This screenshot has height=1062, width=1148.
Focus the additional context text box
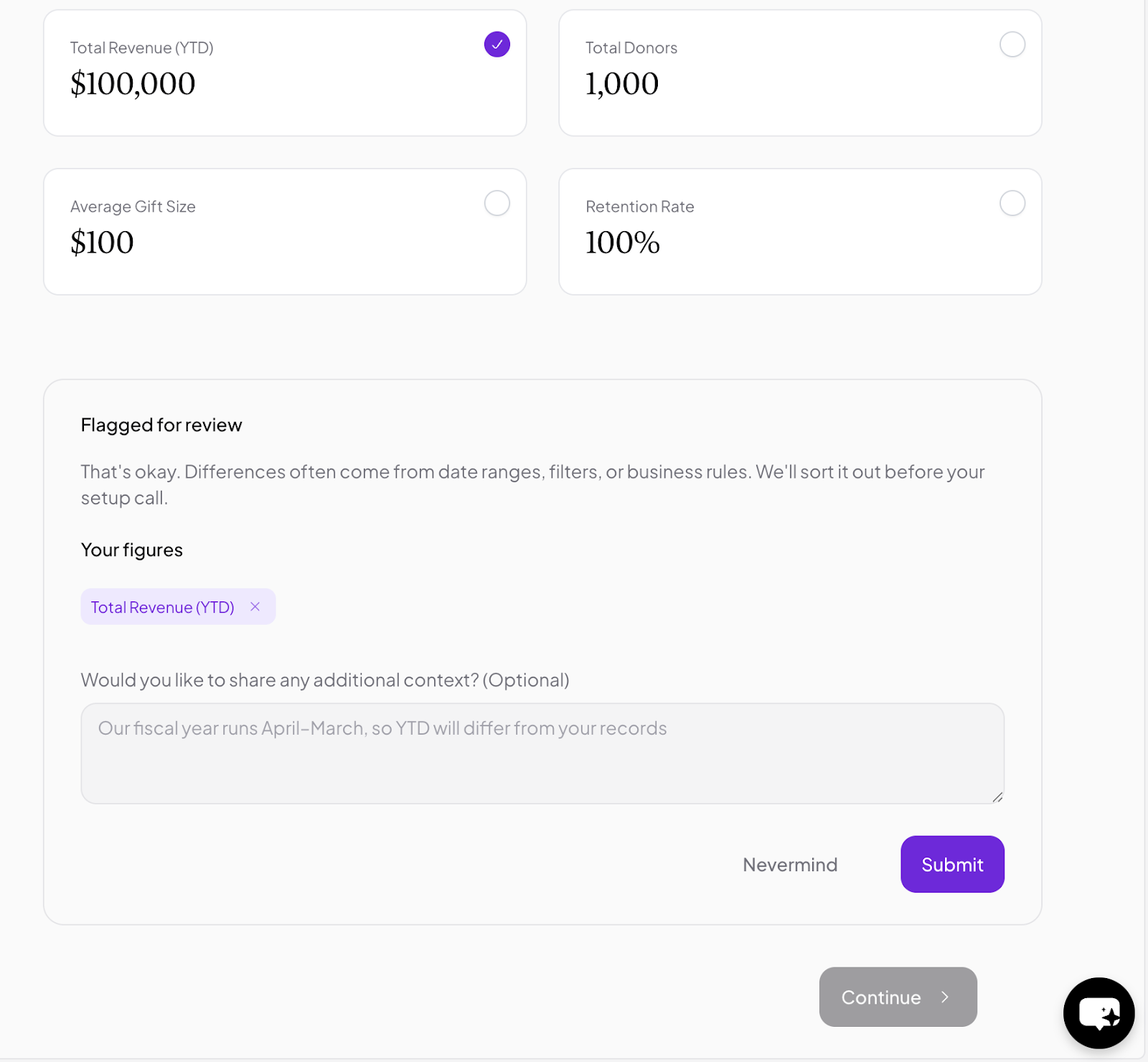click(x=542, y=753)
